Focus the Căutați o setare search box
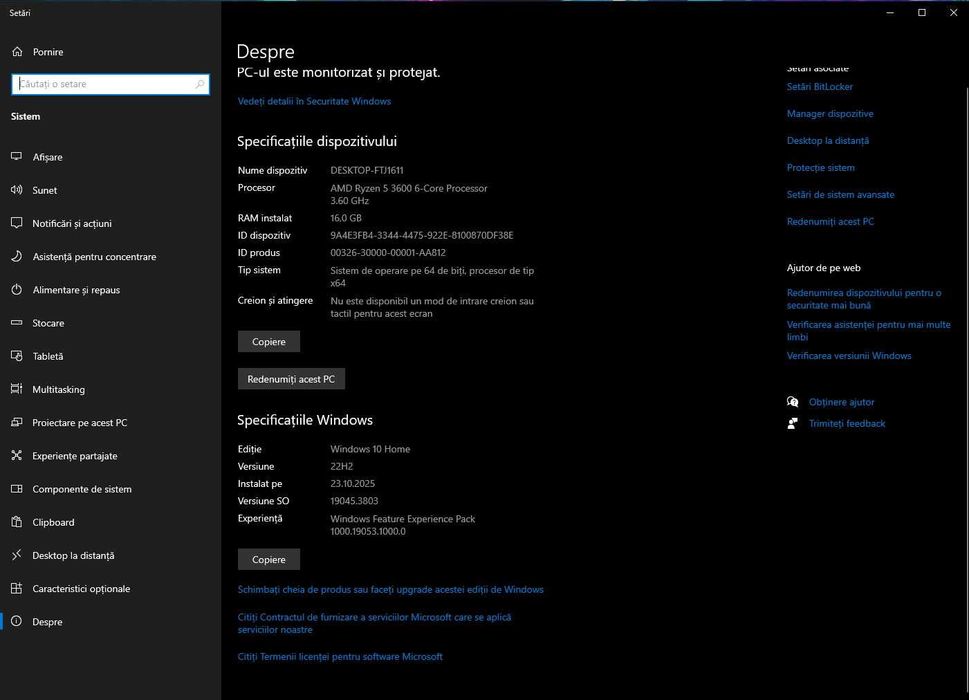 tap(110, 84)
